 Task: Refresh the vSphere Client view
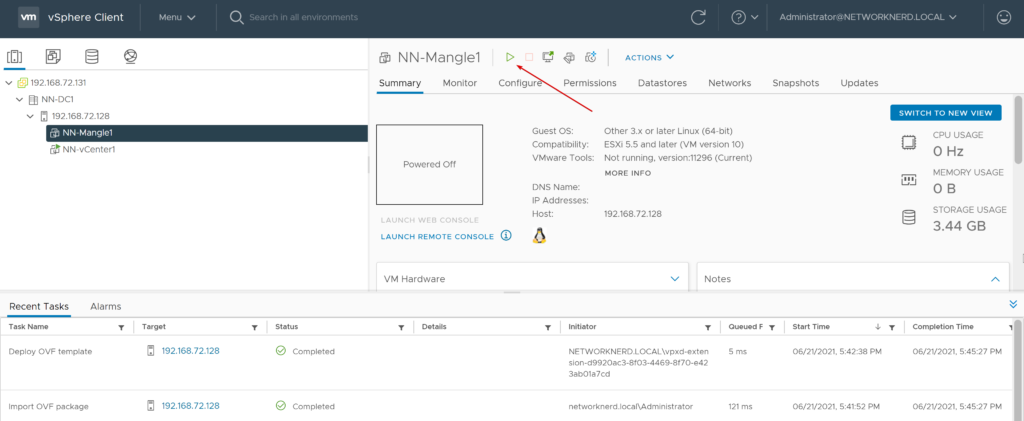pyautogui.click(x=698, y=18)
